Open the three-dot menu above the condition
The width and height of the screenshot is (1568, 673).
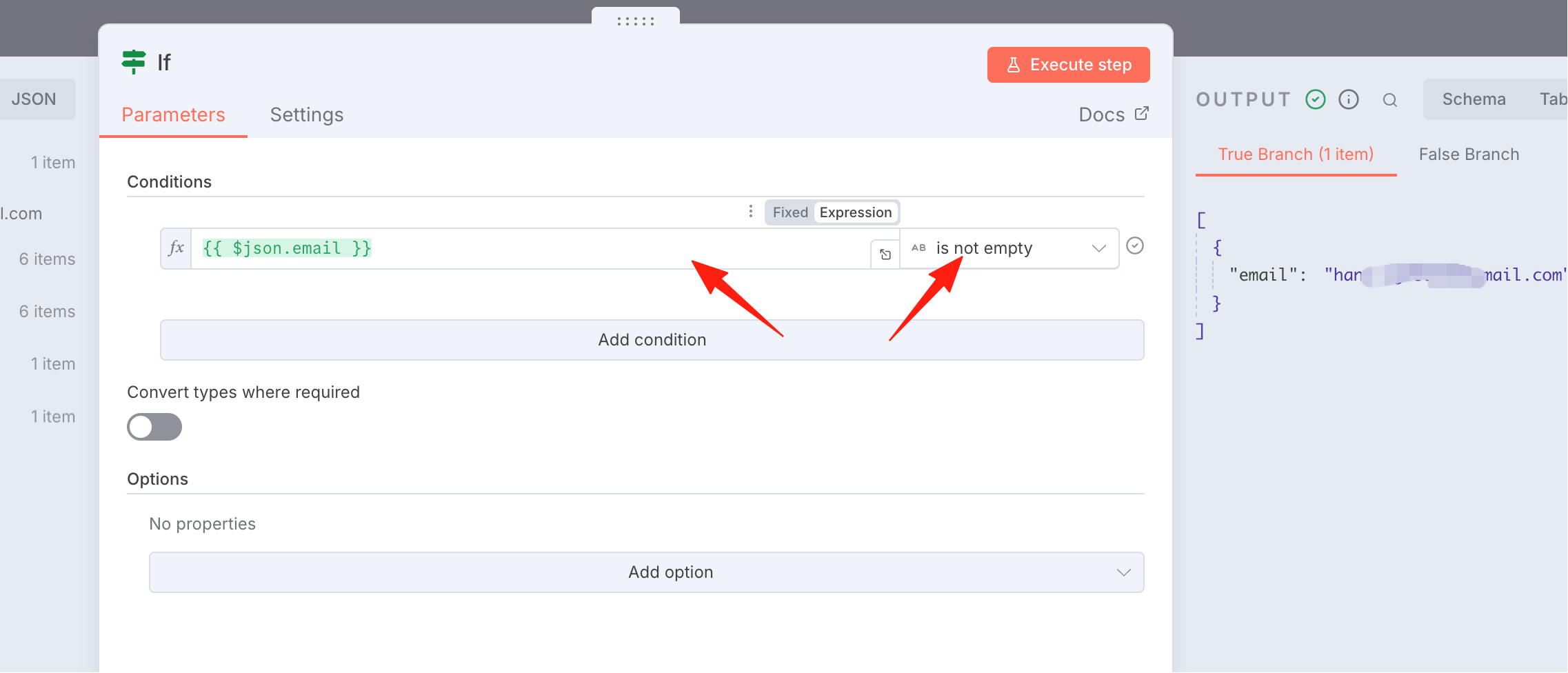[x=750, y=212]
